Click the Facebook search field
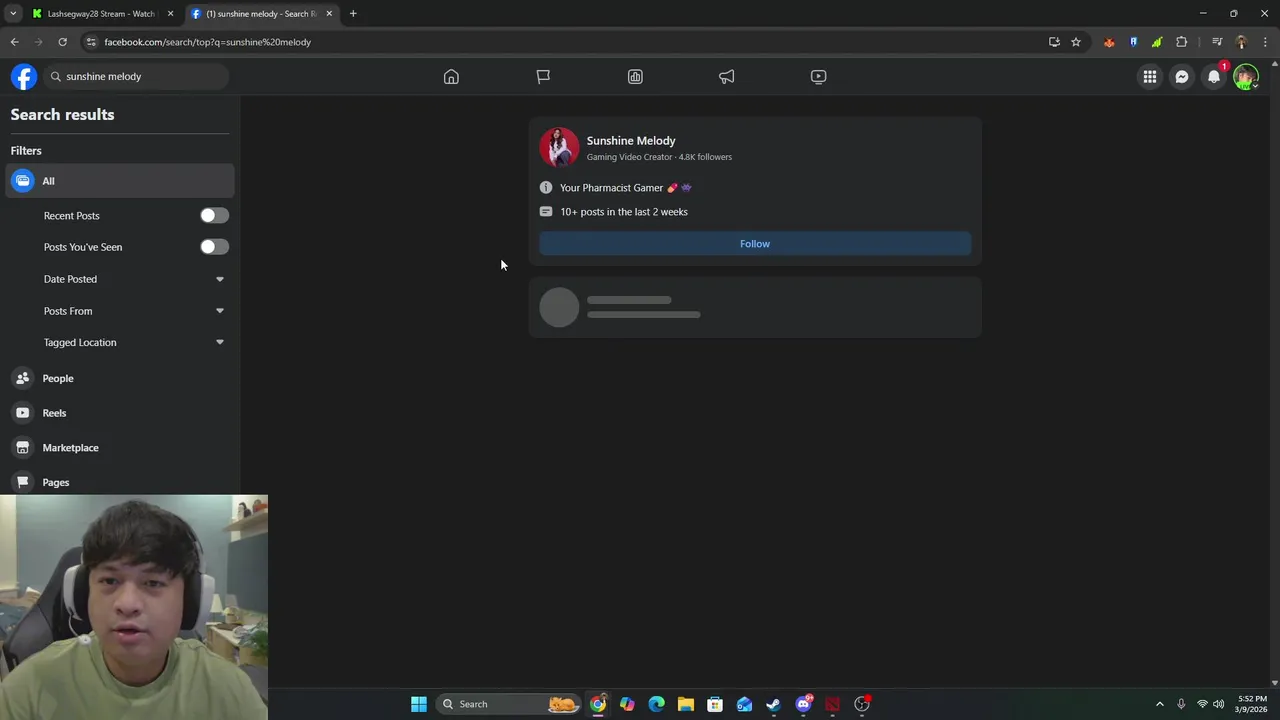 pos(137,77)
